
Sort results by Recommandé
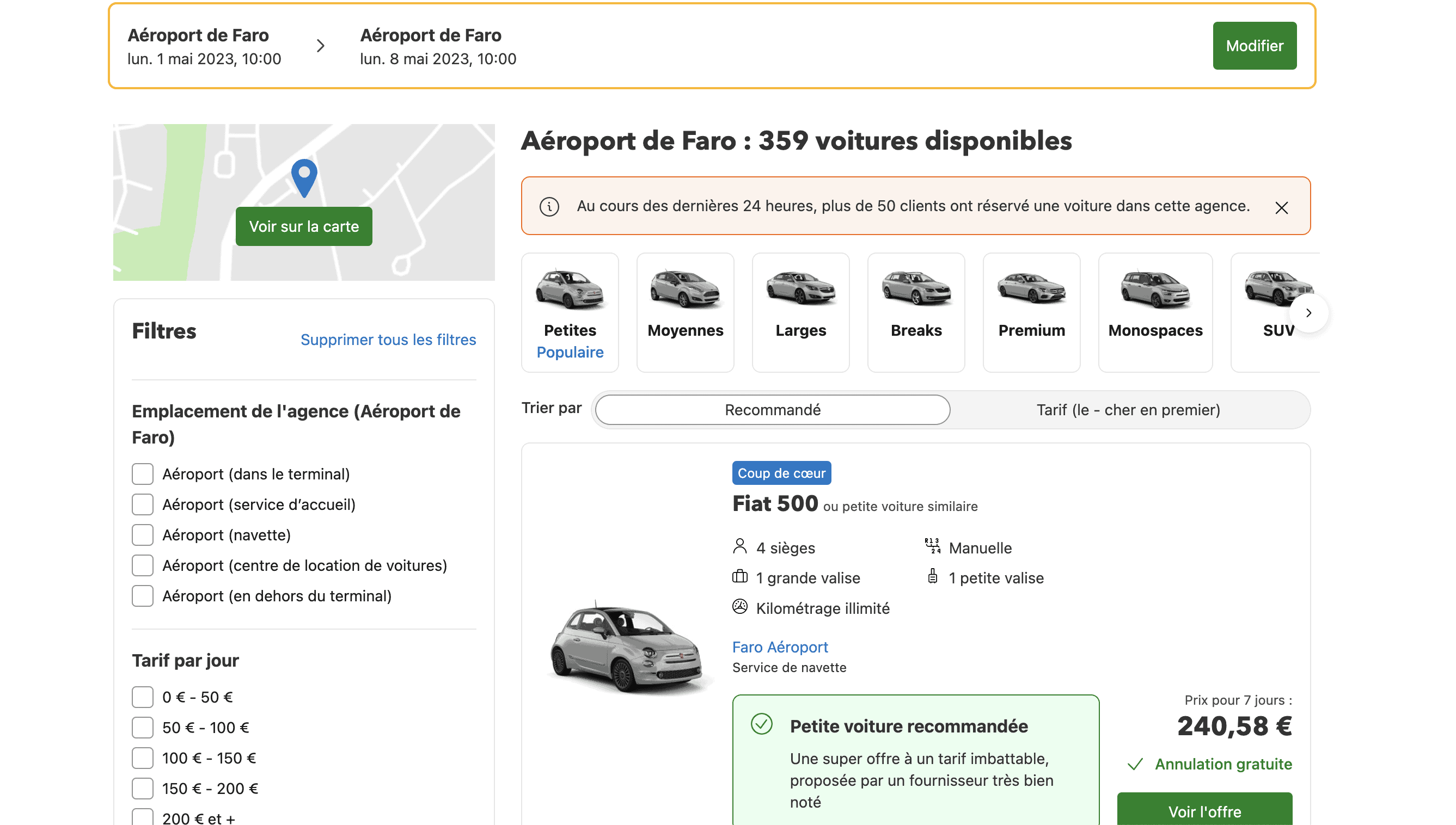(x=772, y=410)
